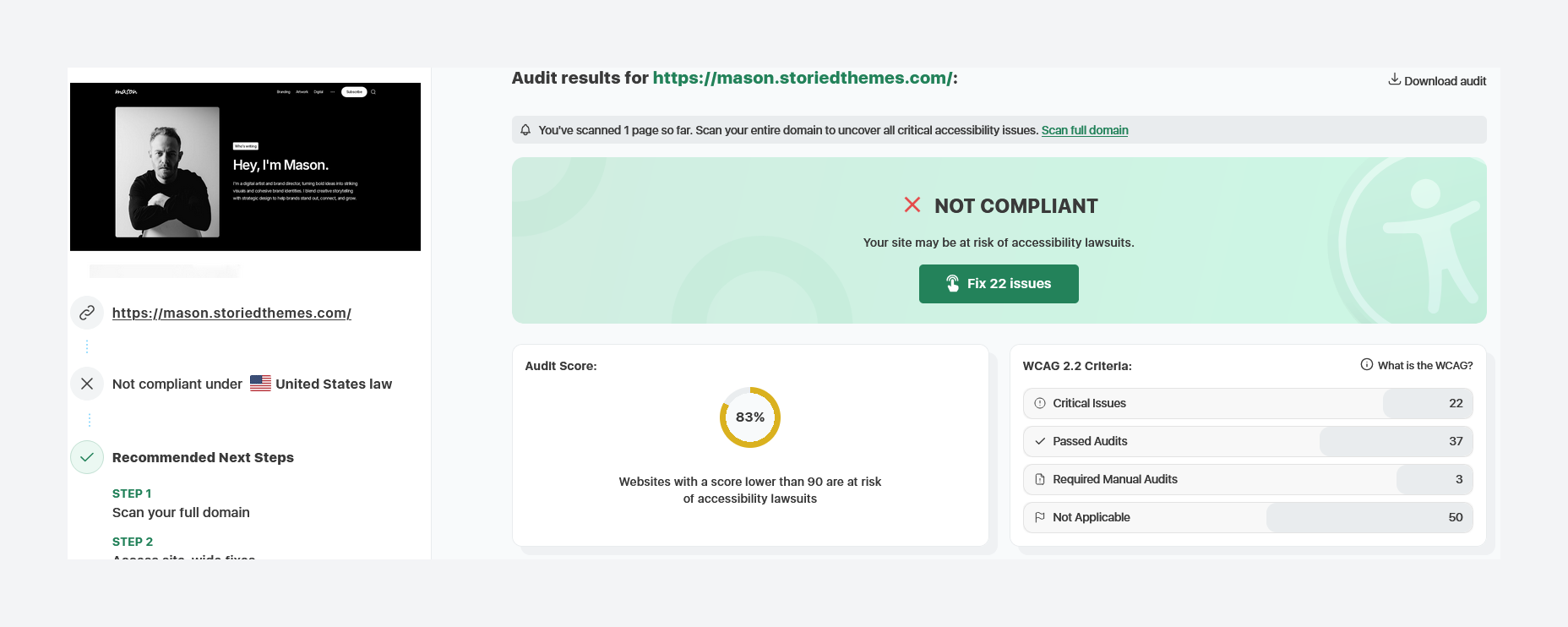Open the Scan full domain link
The image size is (1568, 627).
coord(1084,130)
